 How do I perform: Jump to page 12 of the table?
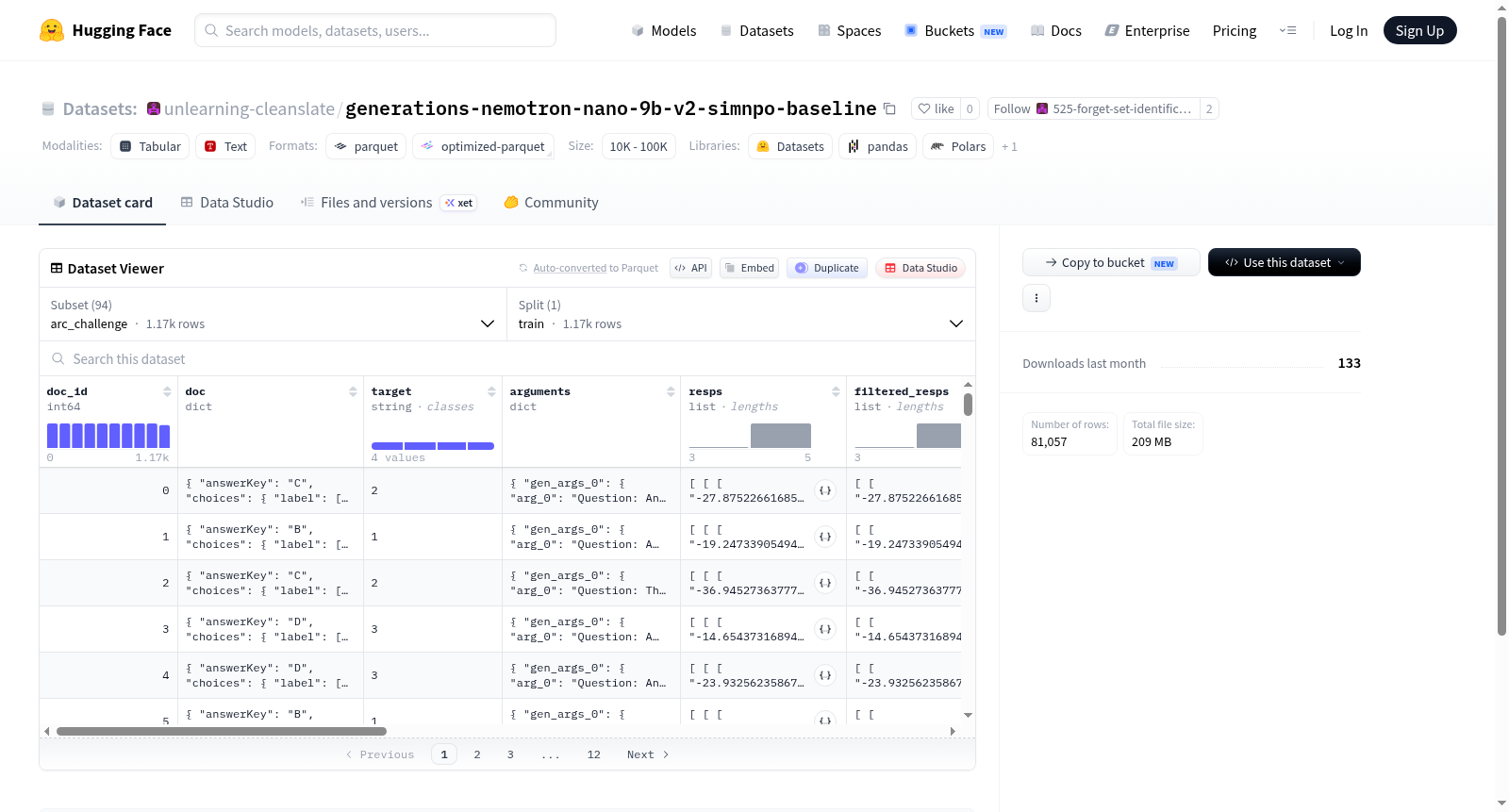click(594, 754)
